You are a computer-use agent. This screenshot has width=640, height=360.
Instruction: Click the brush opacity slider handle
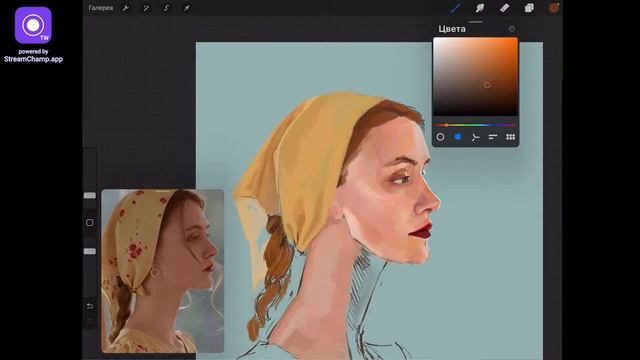90,251
